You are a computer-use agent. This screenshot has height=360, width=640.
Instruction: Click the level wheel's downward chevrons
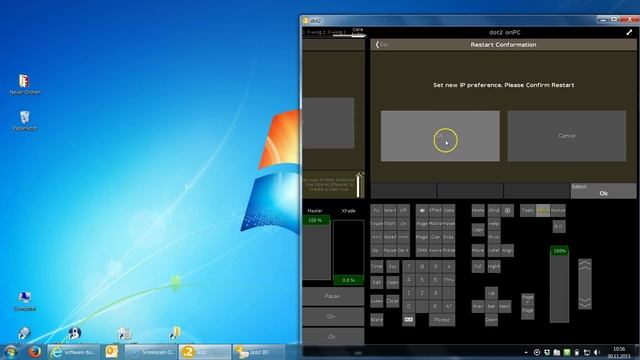[584, 302]
